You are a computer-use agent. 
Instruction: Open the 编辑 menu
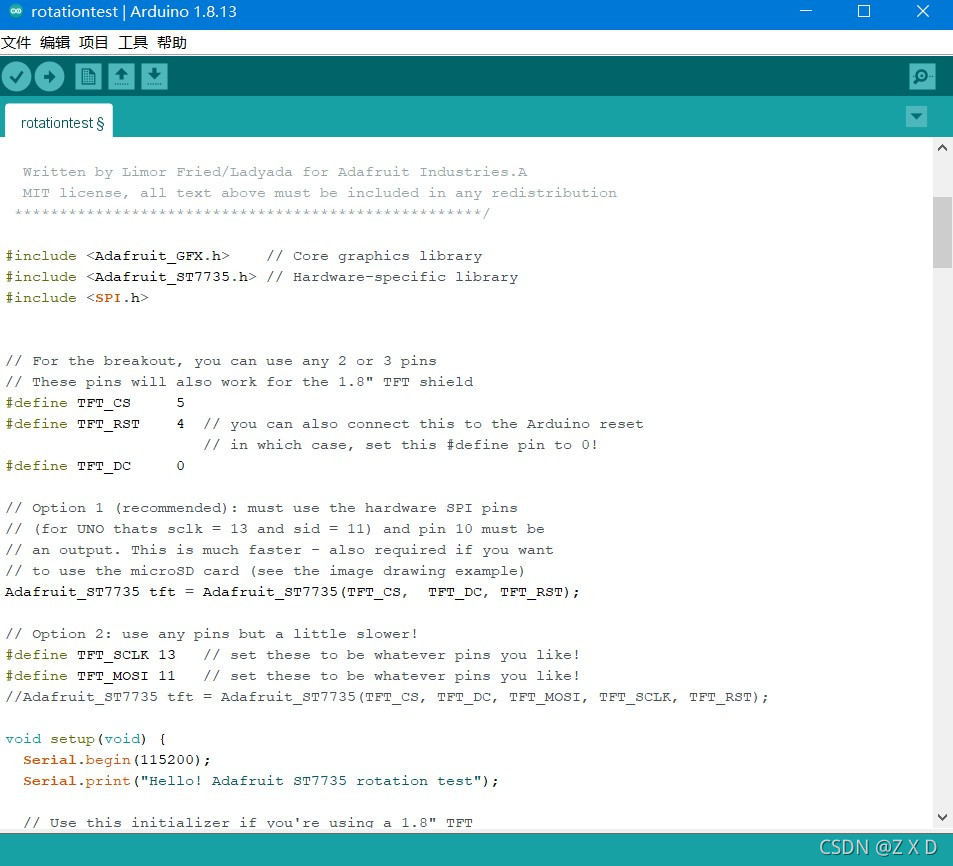pyautogui.click(x=55, y=43)
